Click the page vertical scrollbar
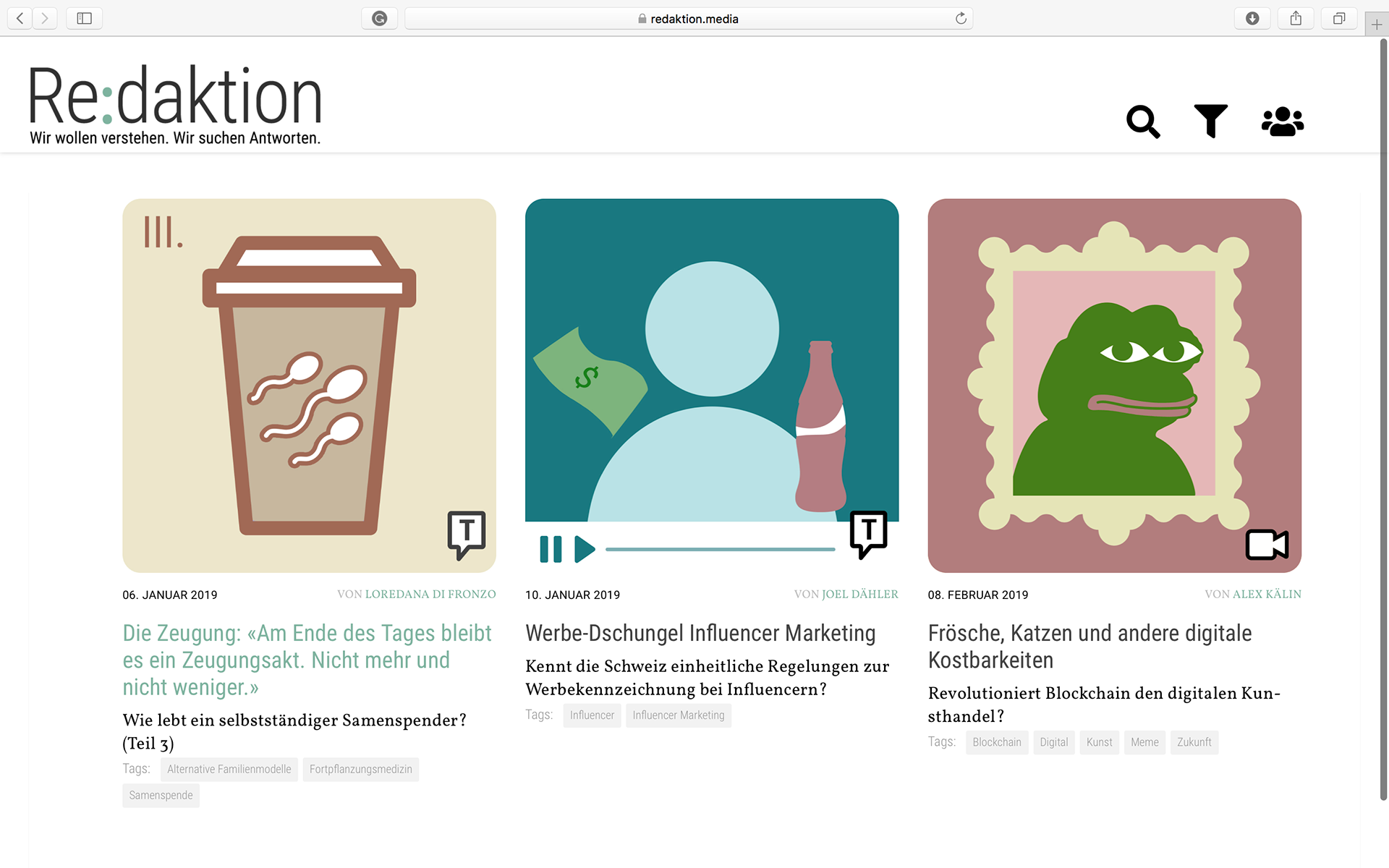Viewport: 1389px width, 868px height. (x=1383, y=420)
